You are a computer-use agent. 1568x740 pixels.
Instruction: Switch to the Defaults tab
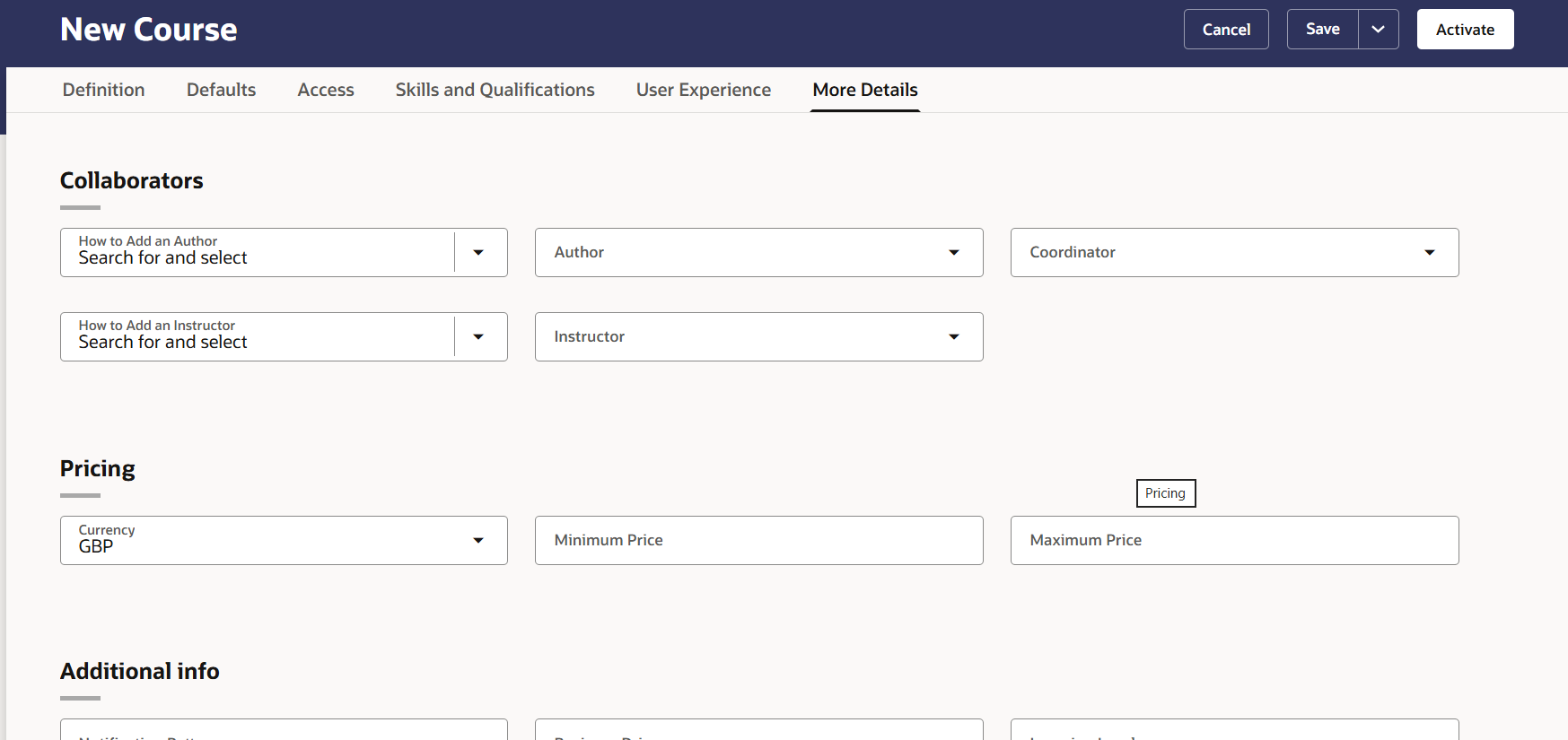pos(222,90)
